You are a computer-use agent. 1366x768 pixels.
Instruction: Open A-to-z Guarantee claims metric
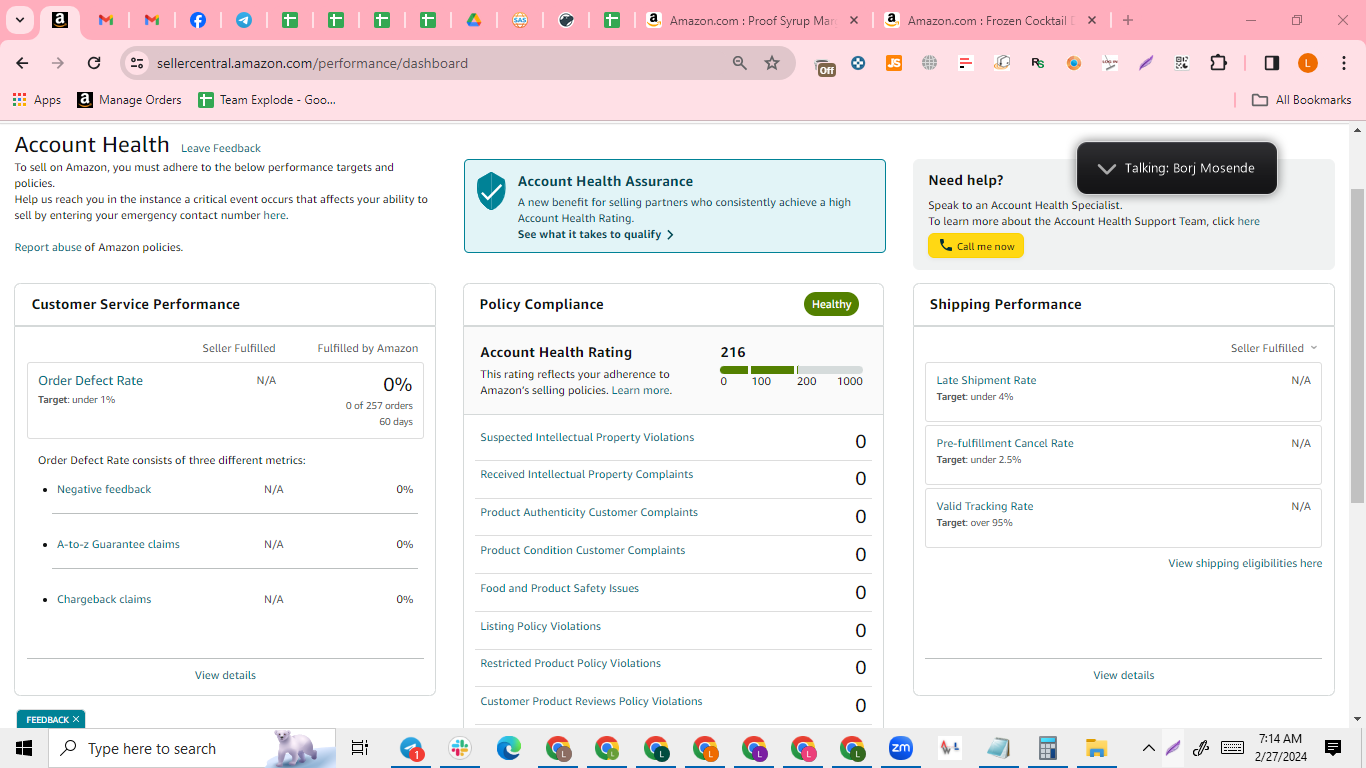[118, 544]
